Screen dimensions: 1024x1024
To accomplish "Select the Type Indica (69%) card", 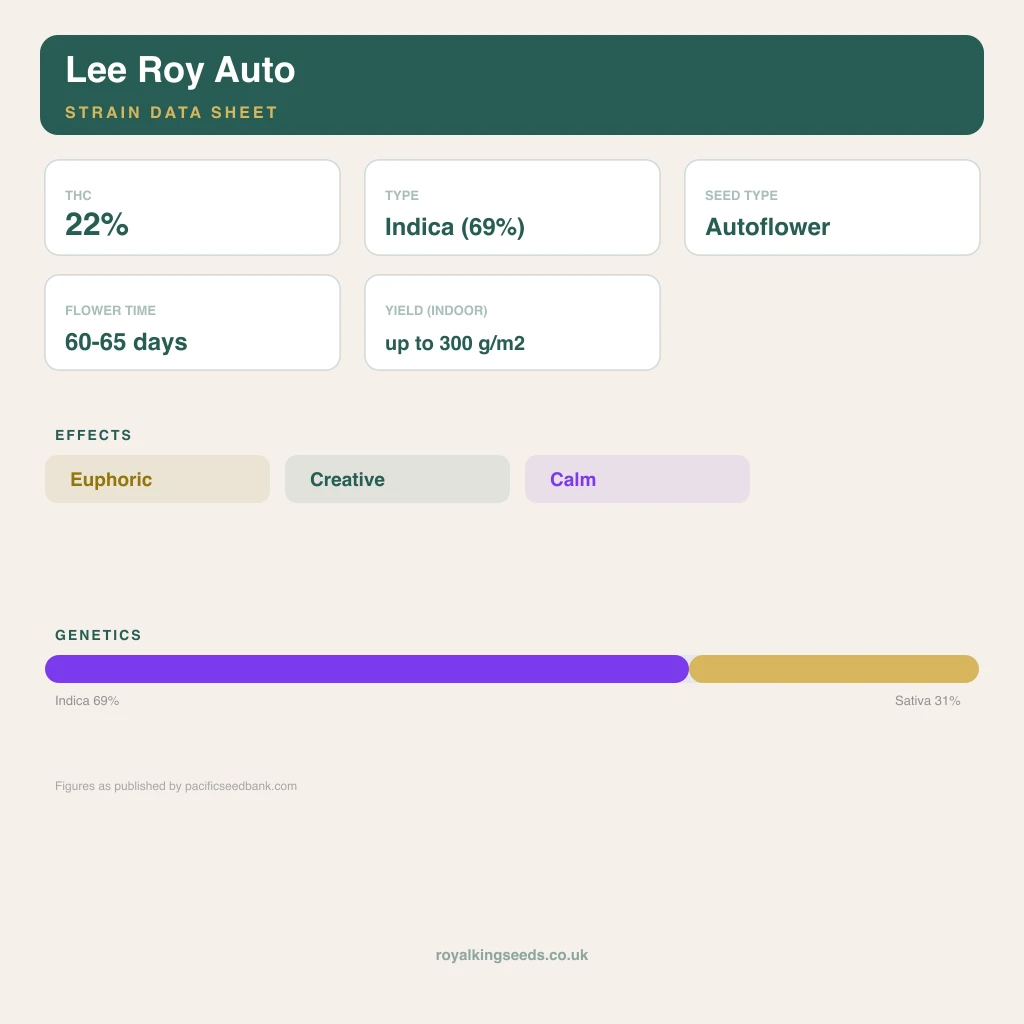I will point(513,208).
